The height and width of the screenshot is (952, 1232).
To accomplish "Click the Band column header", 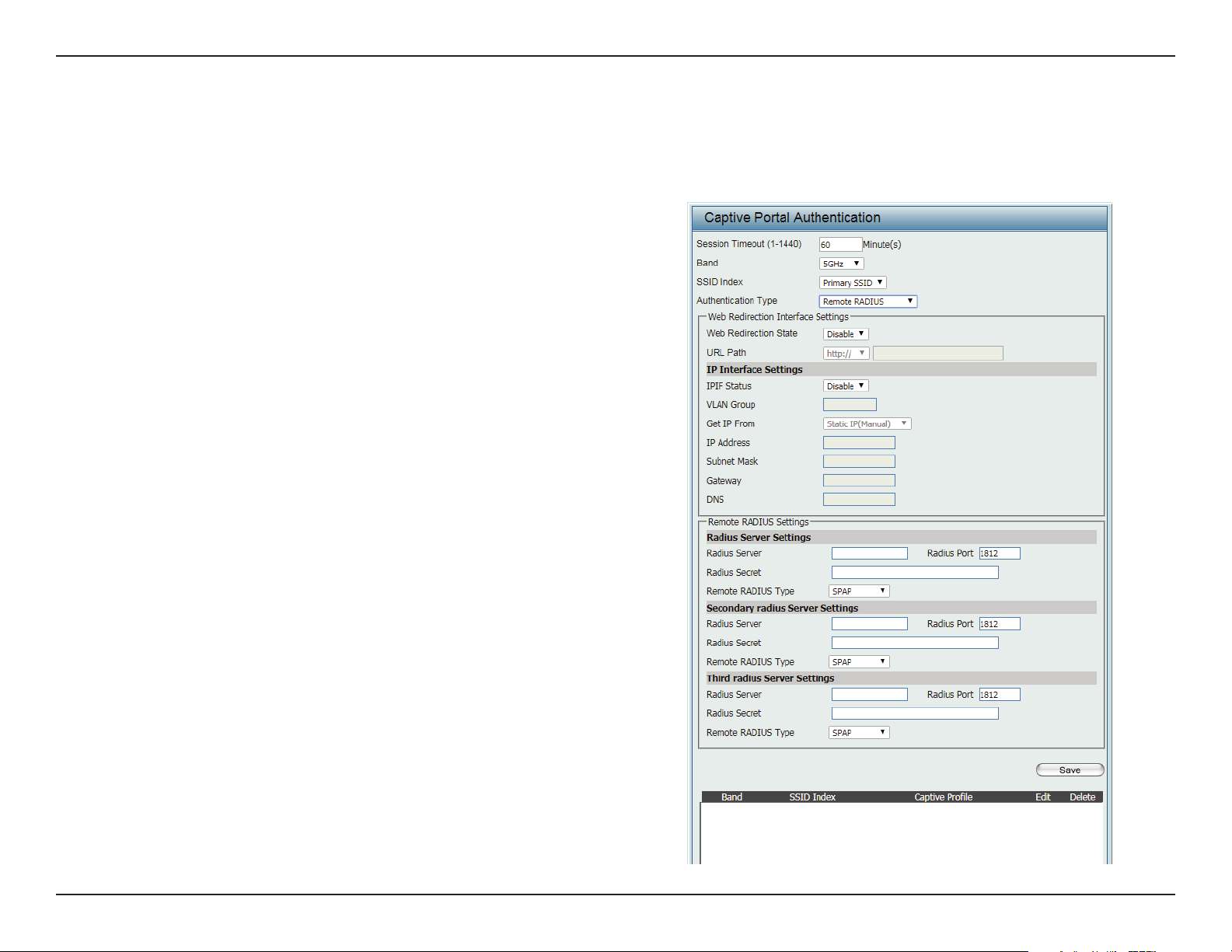I will pos(731,797).
